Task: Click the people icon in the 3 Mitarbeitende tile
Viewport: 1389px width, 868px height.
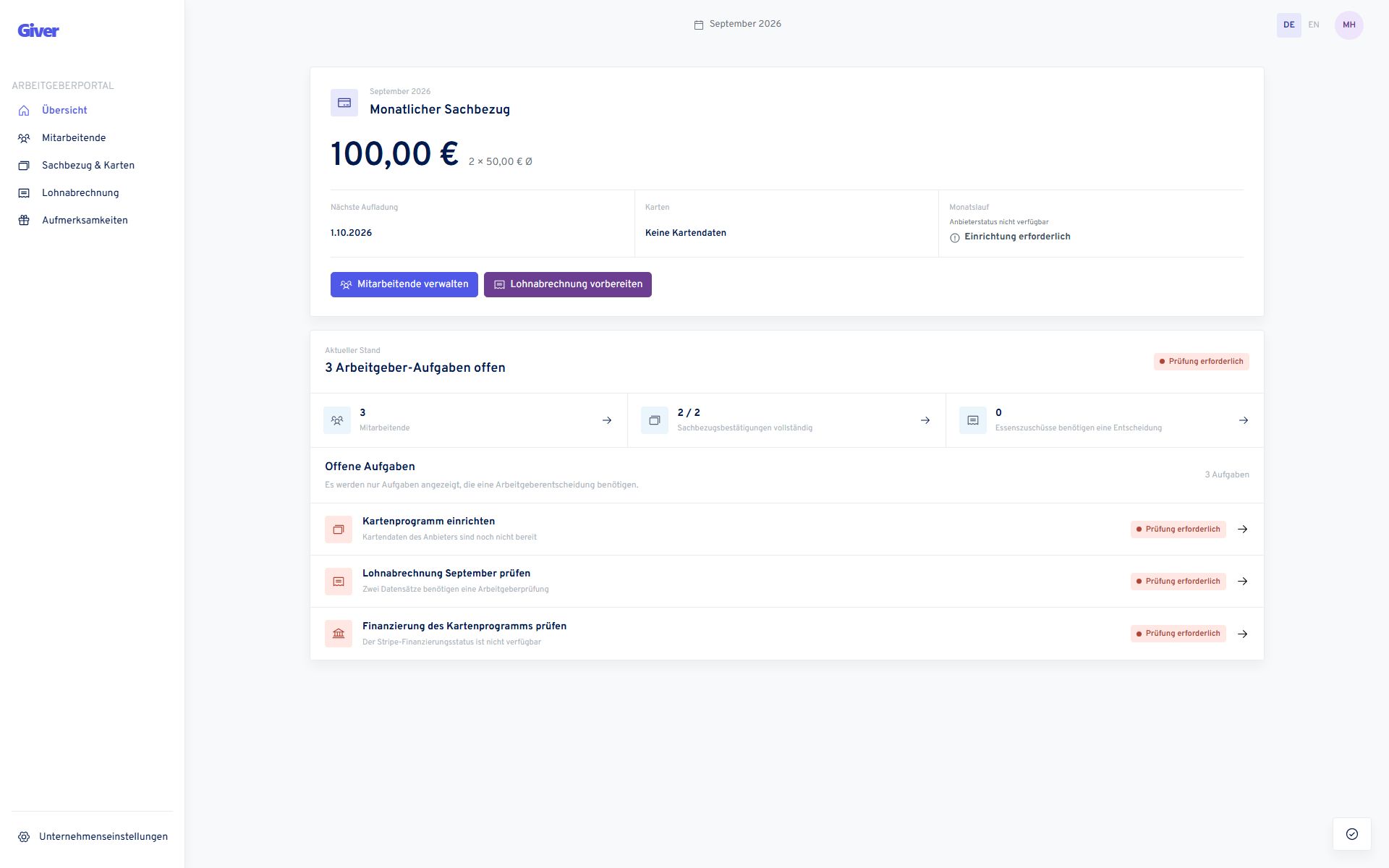Action: (337, 420)
